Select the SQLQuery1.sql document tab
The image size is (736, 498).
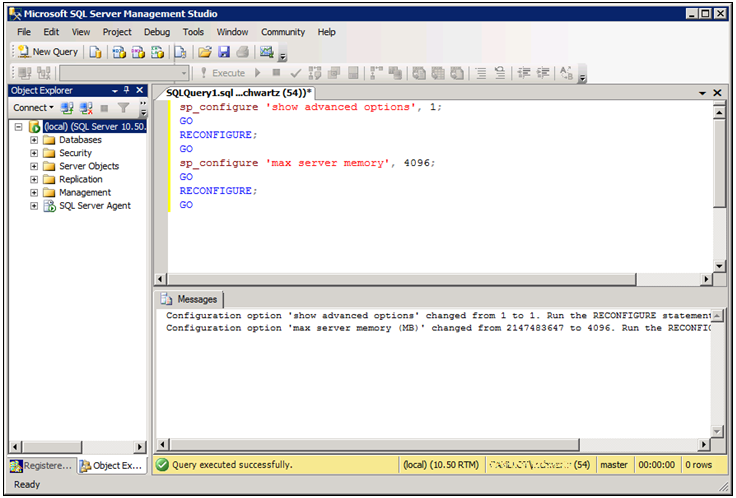pyautogui.click(x=238, y=93)
